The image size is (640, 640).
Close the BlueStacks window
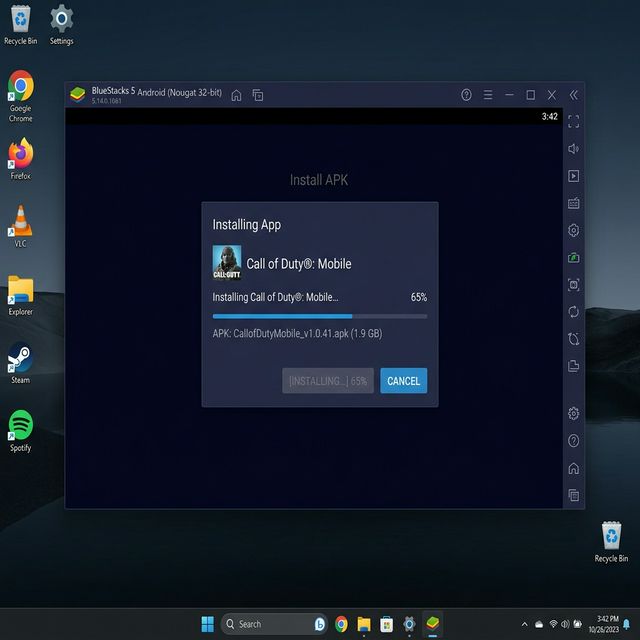551,95
